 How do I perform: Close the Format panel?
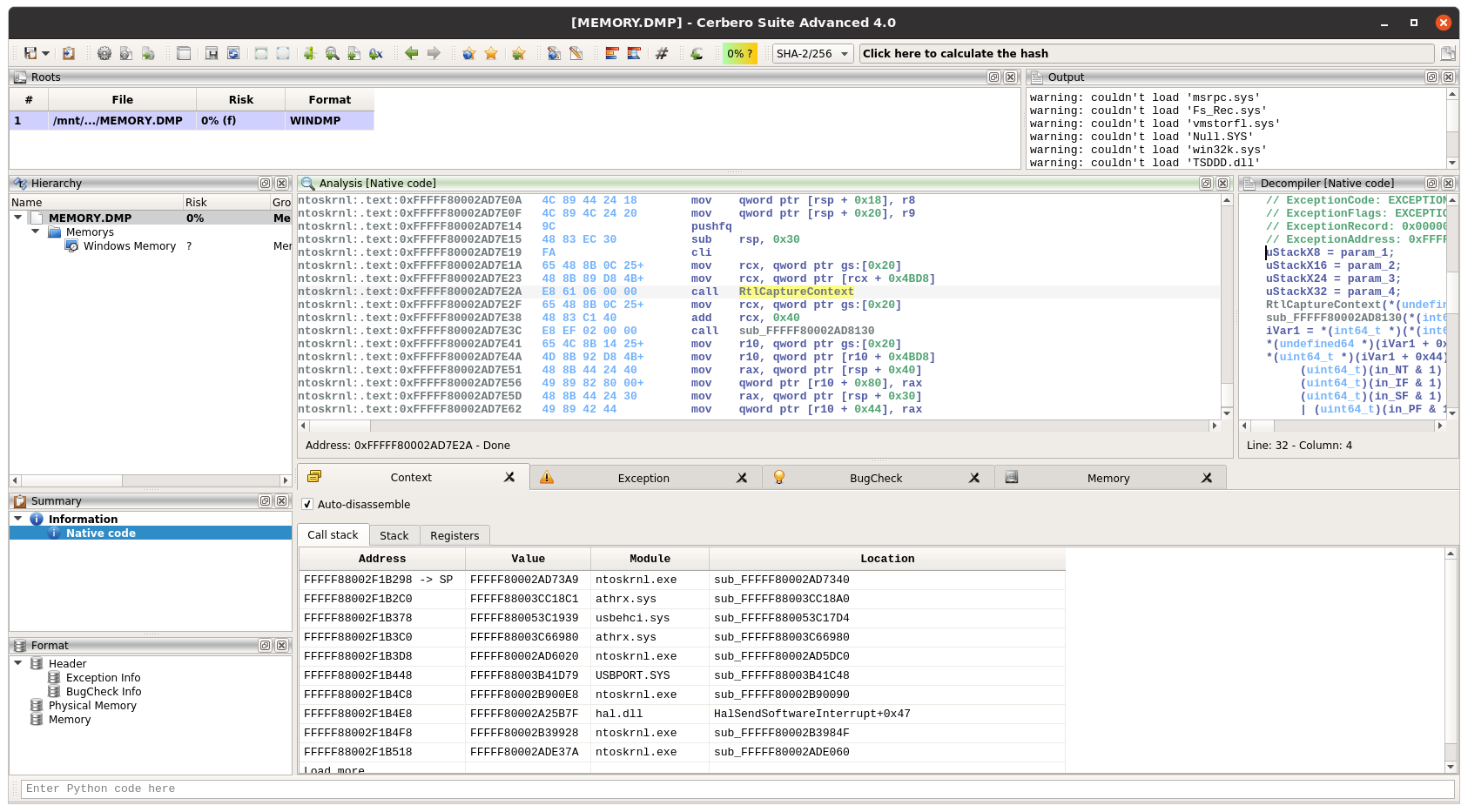point(281,646)
